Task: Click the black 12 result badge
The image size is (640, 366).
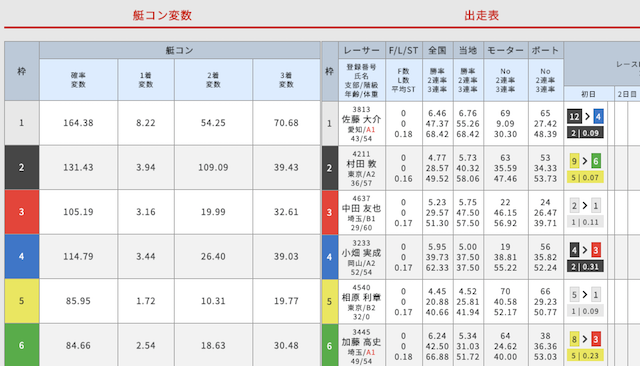Action: coord(574,117)
